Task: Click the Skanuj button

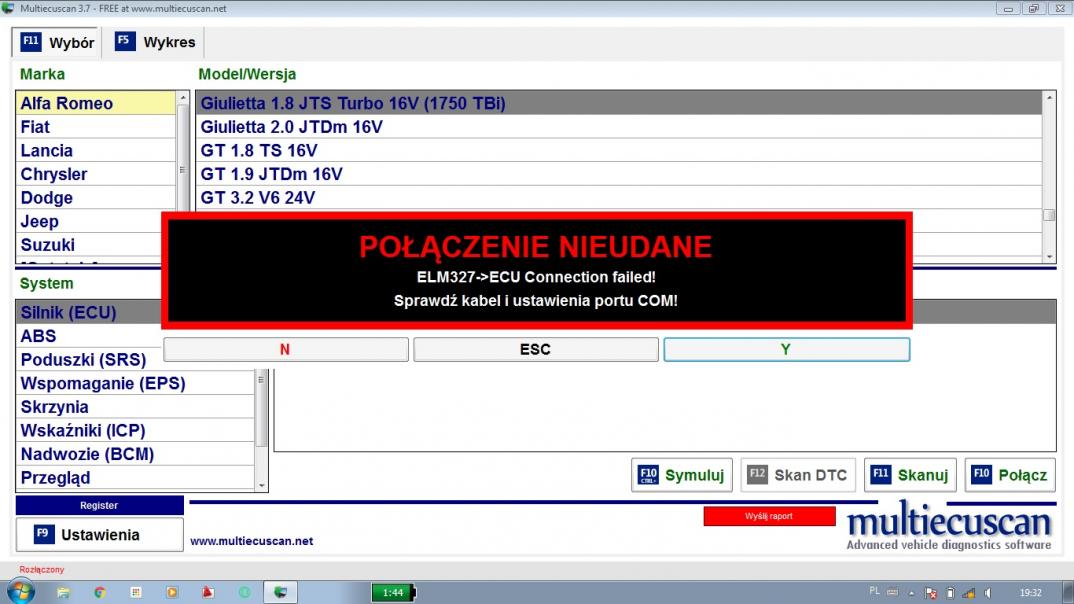Action: point(910,475)
